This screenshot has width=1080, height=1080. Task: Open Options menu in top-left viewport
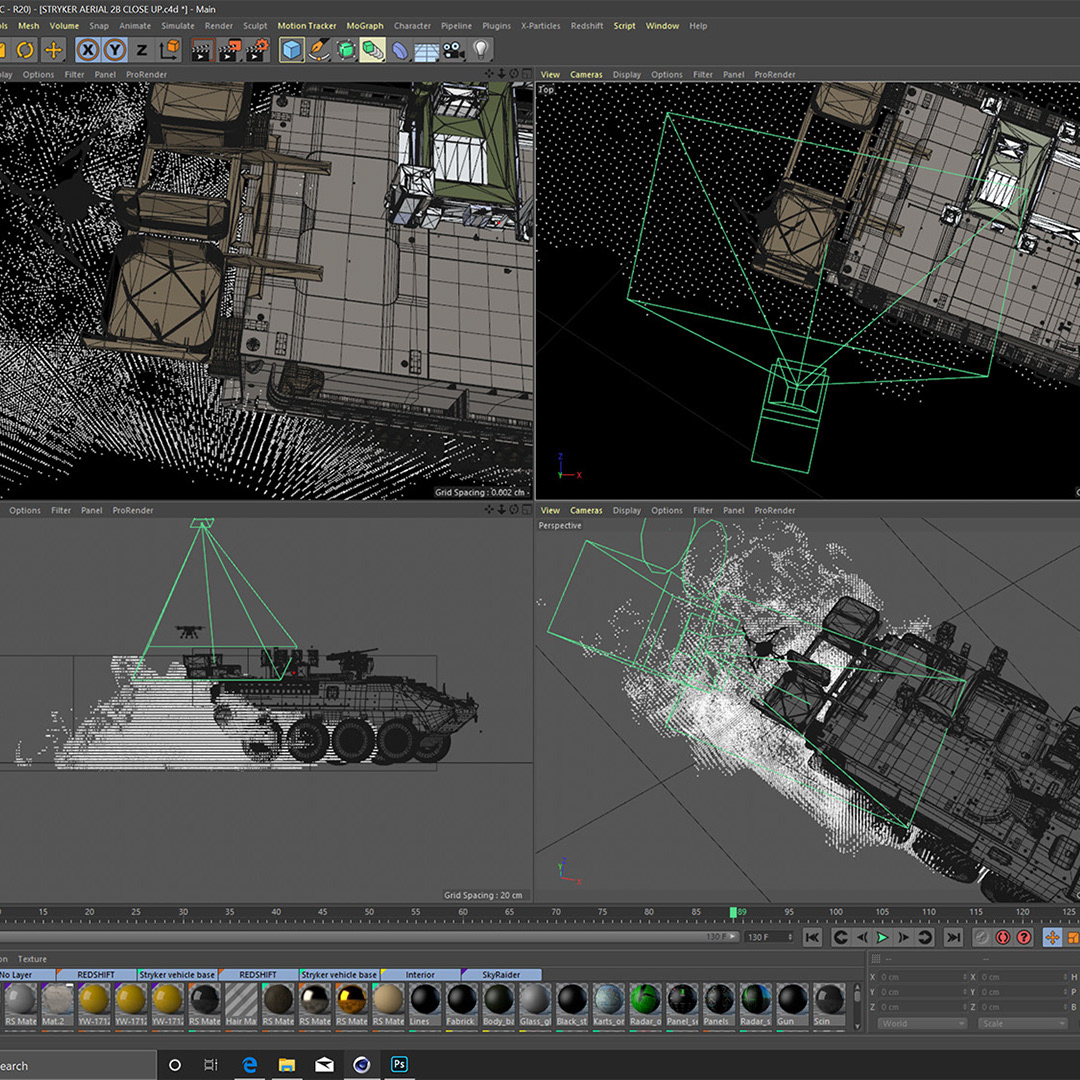(38, 74)
